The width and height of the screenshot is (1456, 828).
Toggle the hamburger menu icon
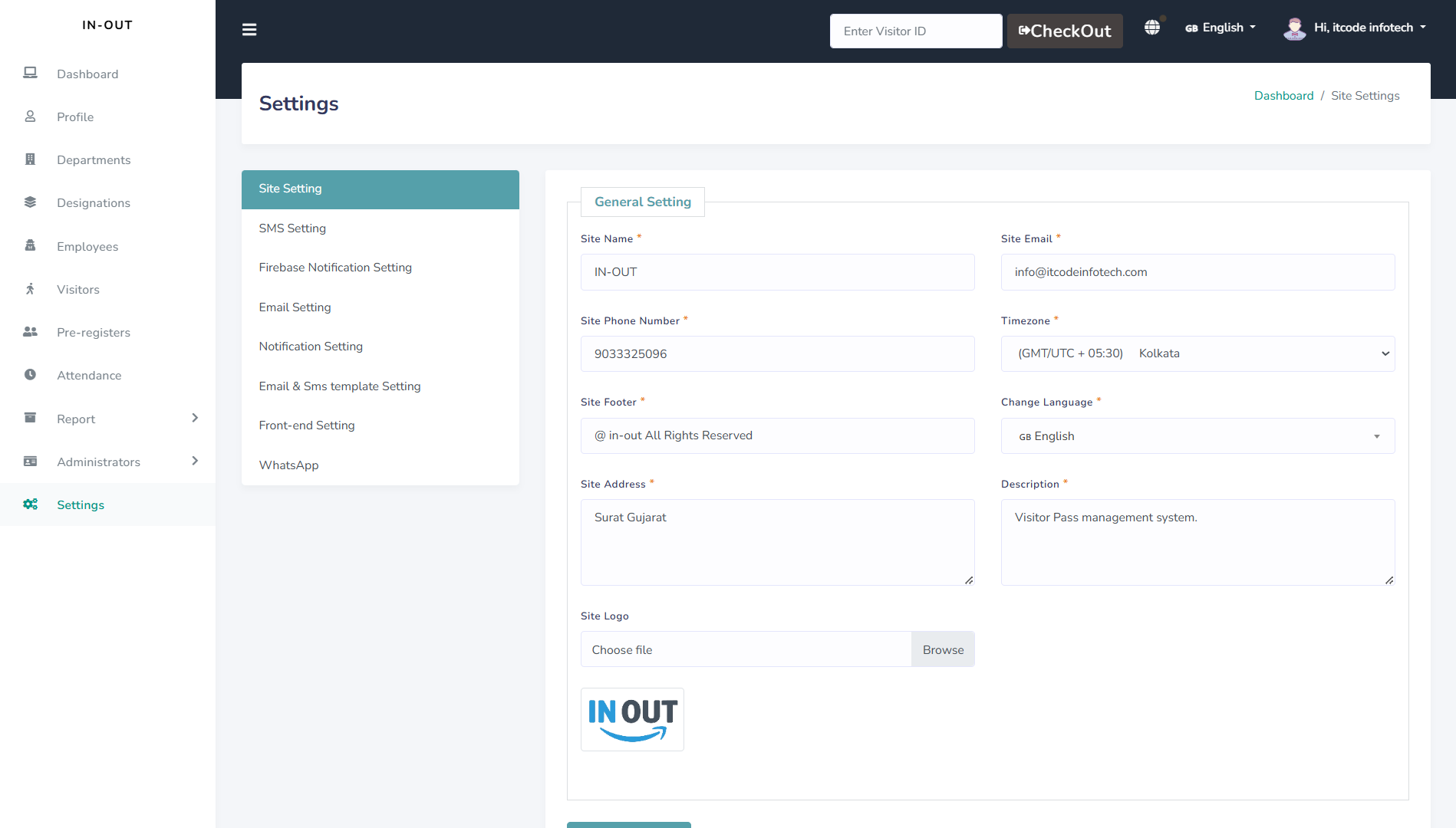click(x=249, y=30)
